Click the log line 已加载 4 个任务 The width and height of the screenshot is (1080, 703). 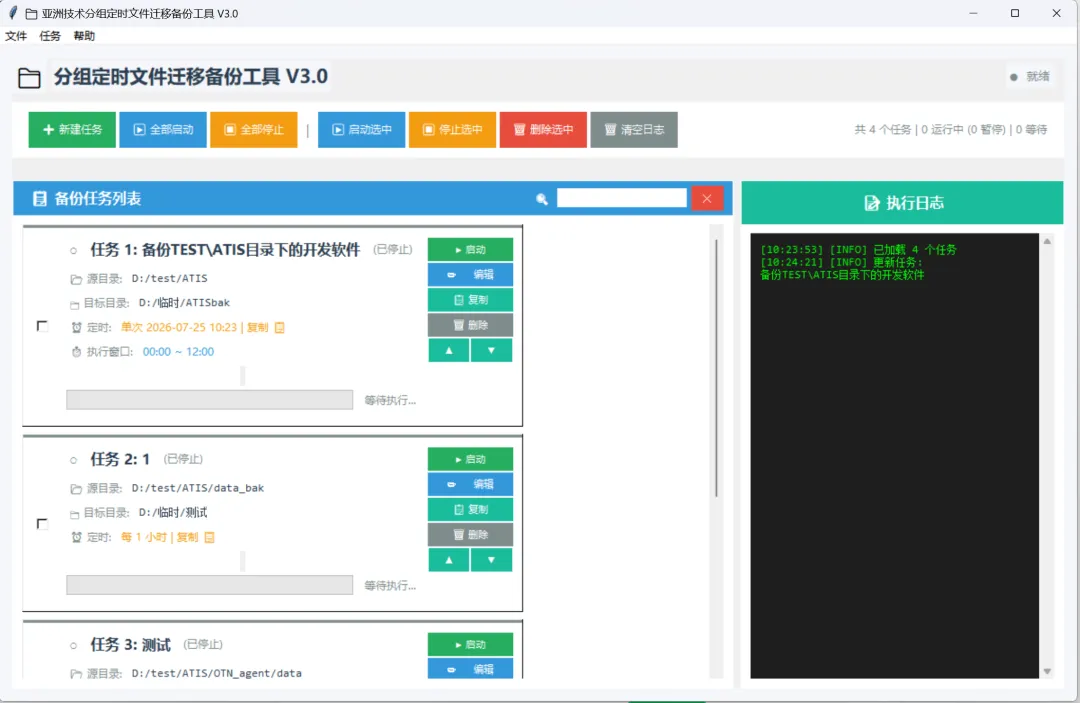[858, 249]
